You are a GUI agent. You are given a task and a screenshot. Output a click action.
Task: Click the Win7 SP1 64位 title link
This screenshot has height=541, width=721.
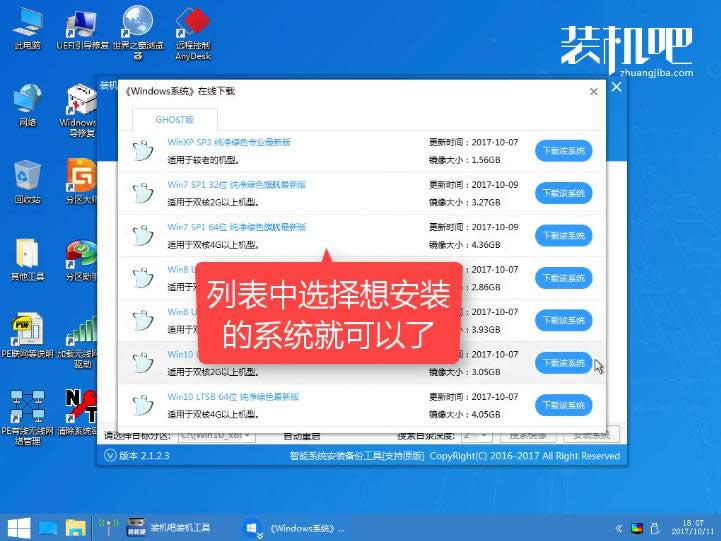point(236,227)
